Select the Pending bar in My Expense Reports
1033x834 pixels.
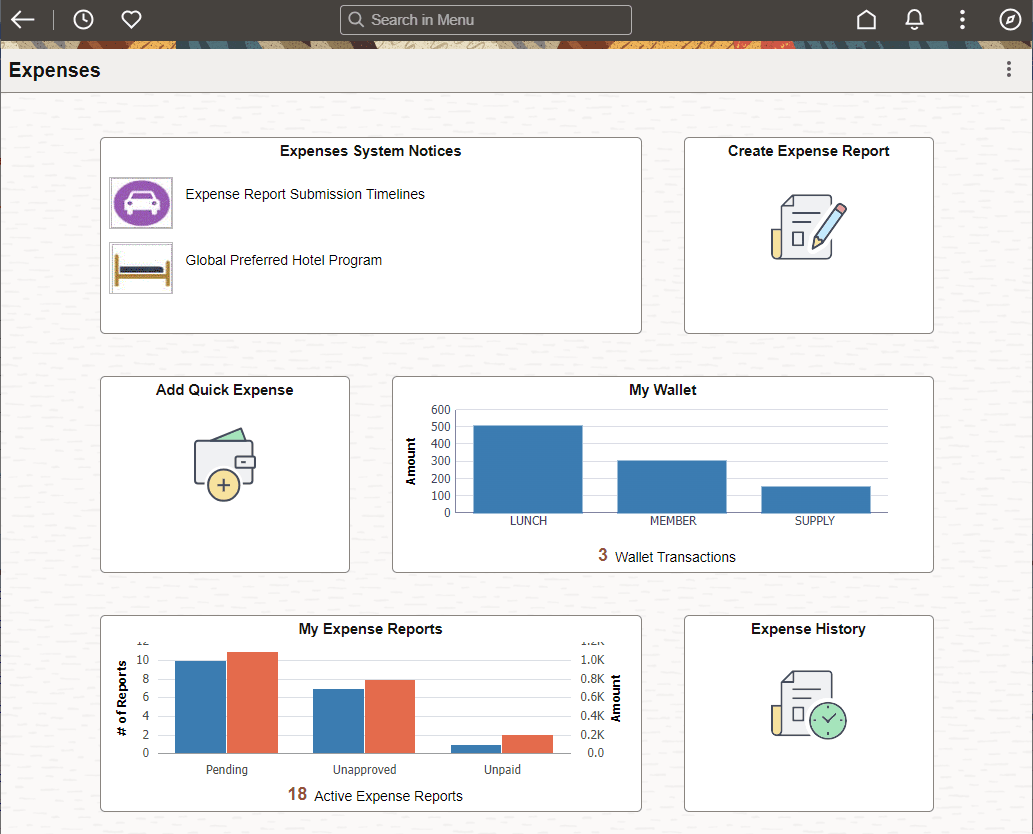(198, 705)
